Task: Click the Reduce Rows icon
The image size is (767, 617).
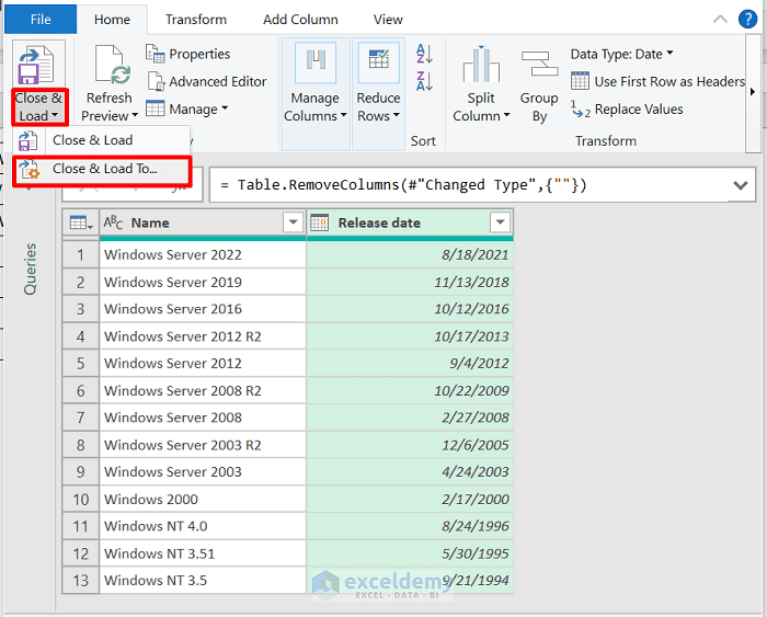Action: click(x=379, y=63)
